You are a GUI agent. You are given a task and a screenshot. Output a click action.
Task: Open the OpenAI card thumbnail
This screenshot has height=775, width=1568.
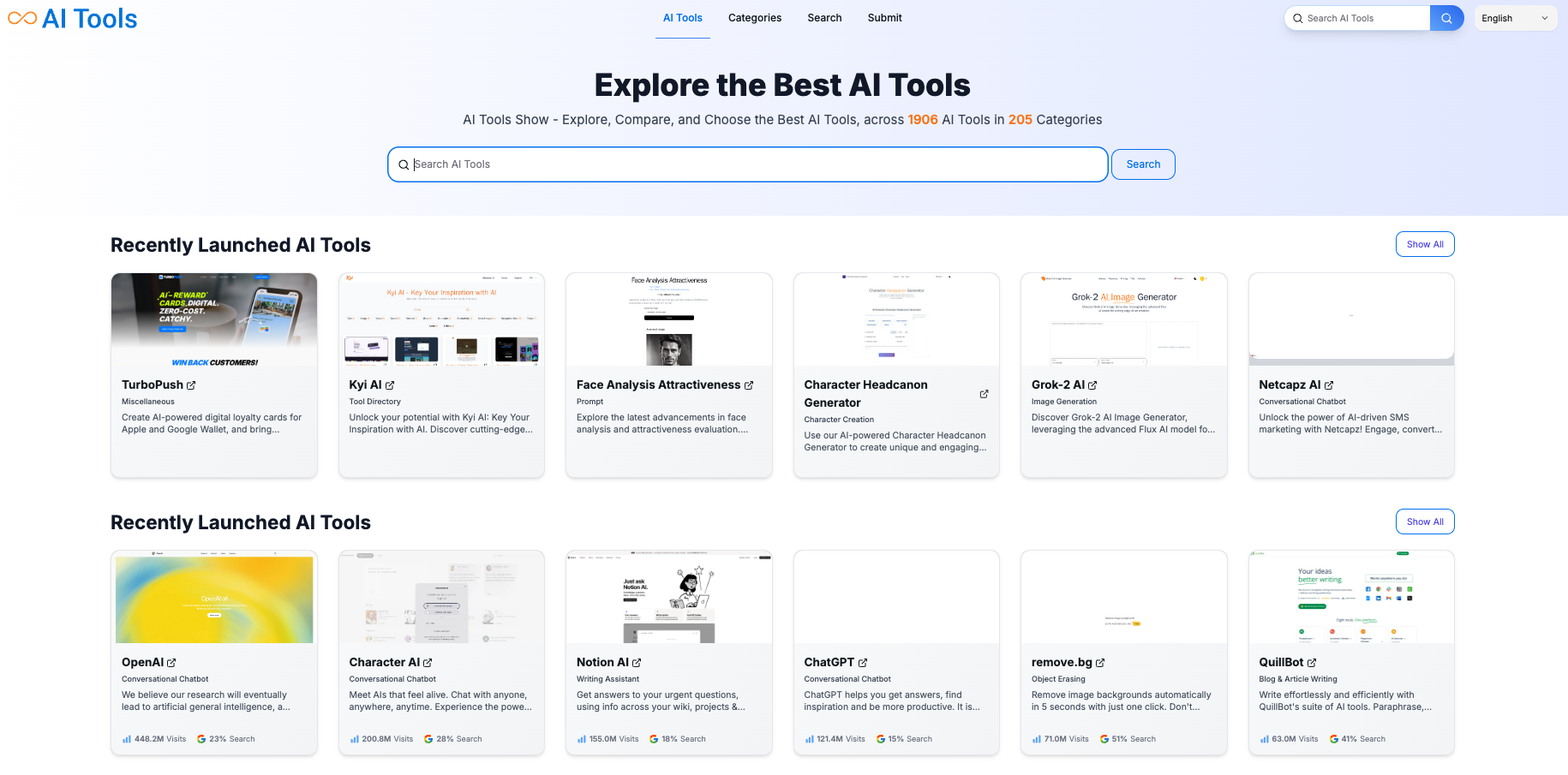pos(214,598)
